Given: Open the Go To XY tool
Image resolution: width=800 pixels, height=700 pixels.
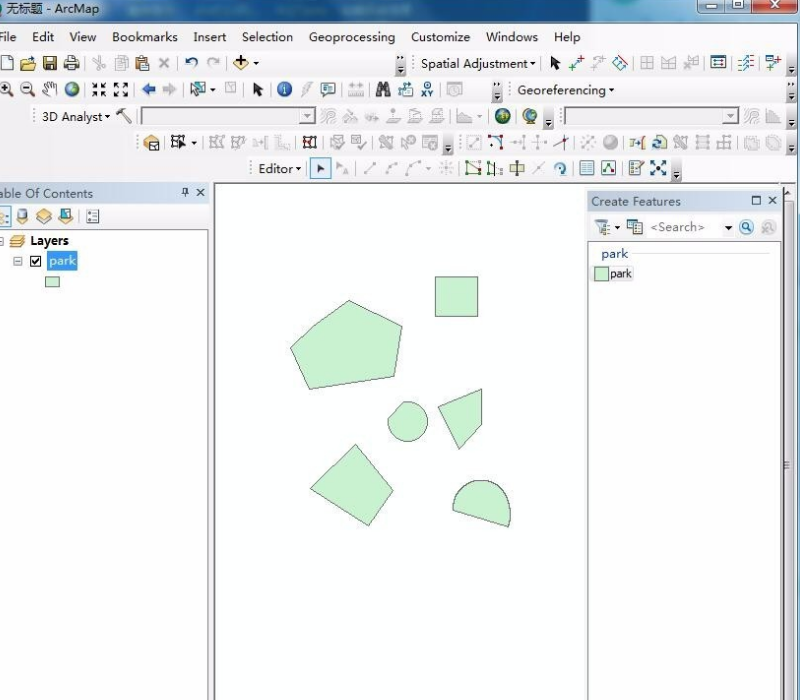Looking at the screenshot, I should pos(428,90).
